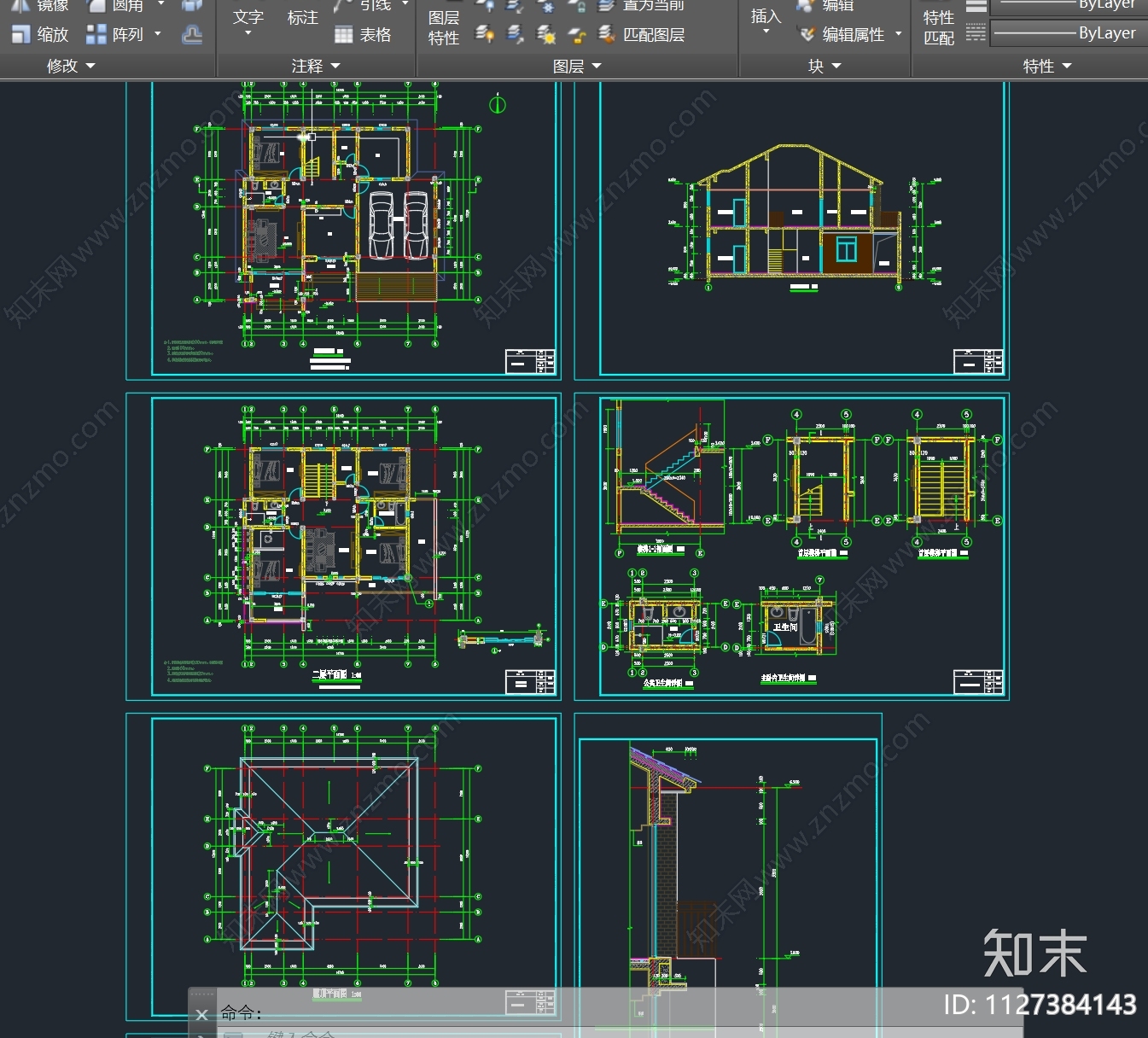Expand the 特性 (Properties) panel
1148x1038 pixels.
pos(1046,66)
